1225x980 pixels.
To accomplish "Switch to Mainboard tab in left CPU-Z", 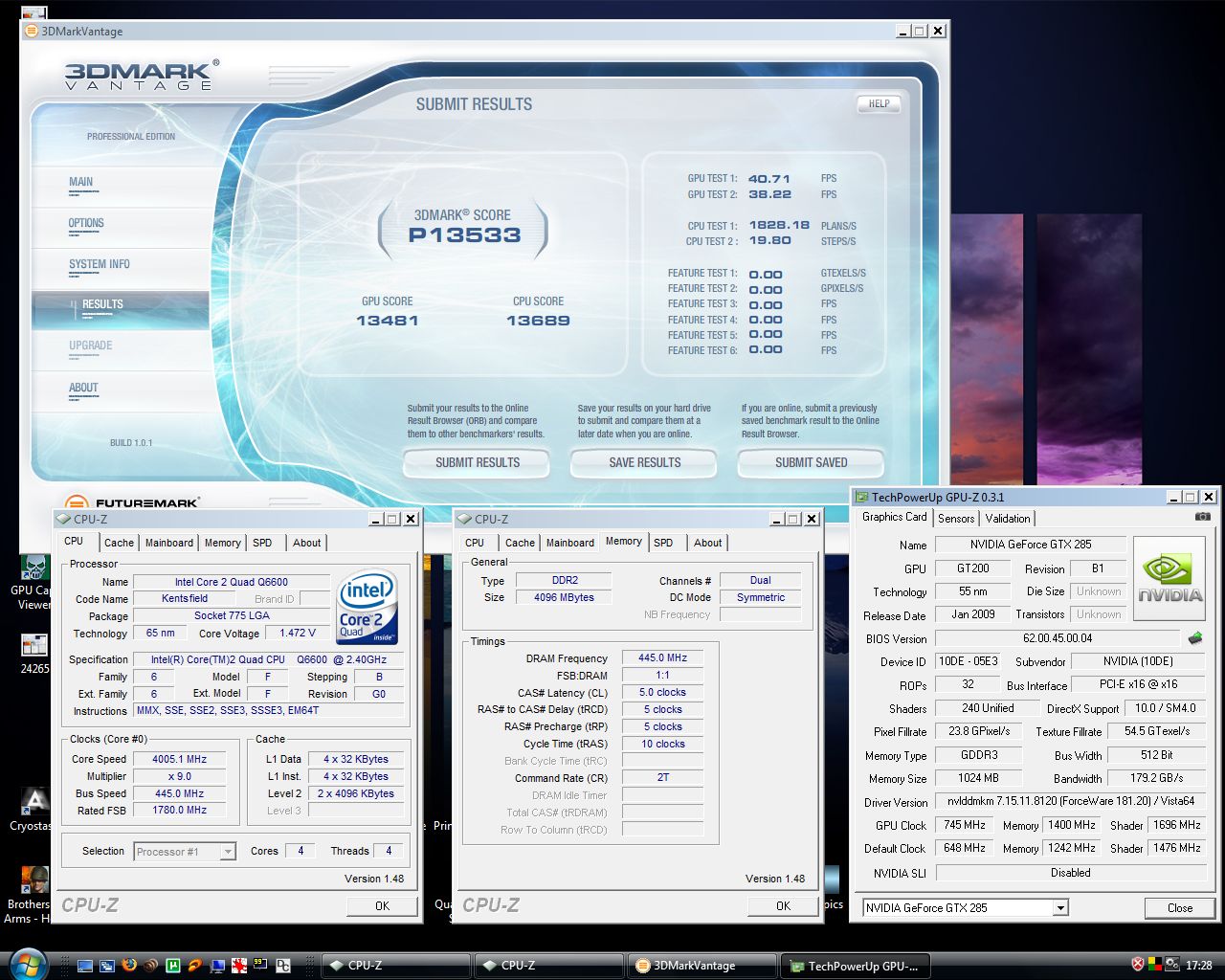I will [169, 543].
